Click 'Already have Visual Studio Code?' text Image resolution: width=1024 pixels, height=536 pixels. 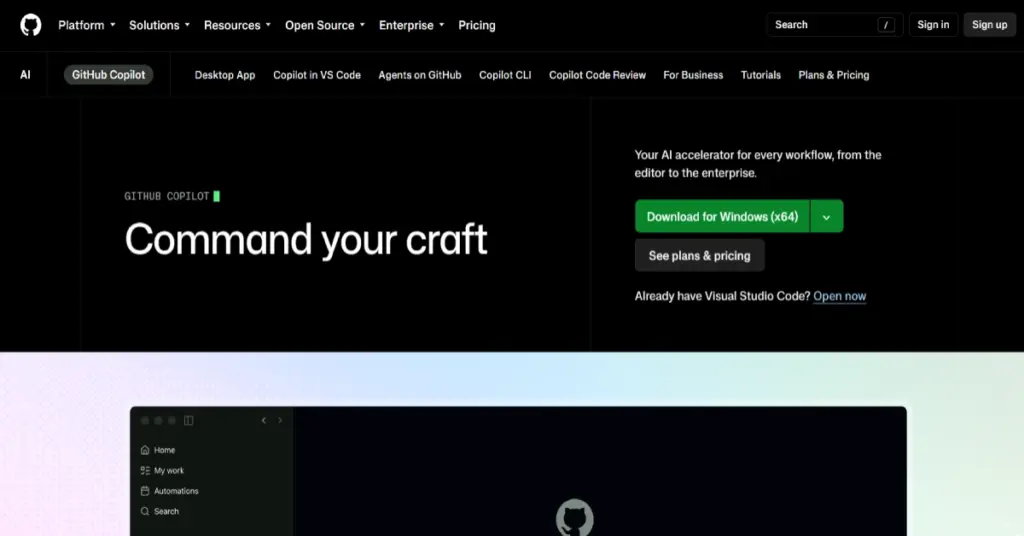[722, 296]
